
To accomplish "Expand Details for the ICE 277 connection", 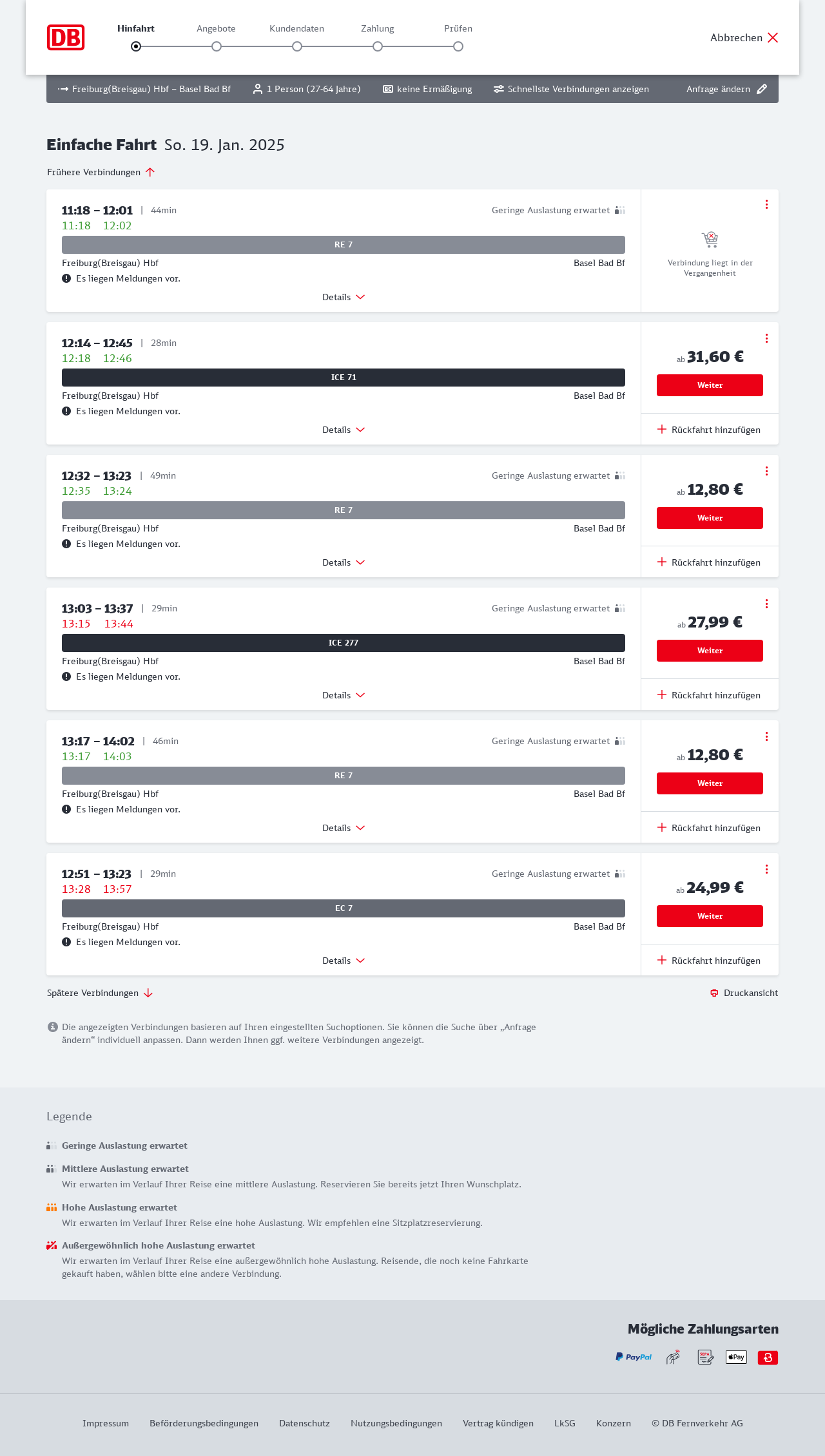I will (x=344, y=695).
